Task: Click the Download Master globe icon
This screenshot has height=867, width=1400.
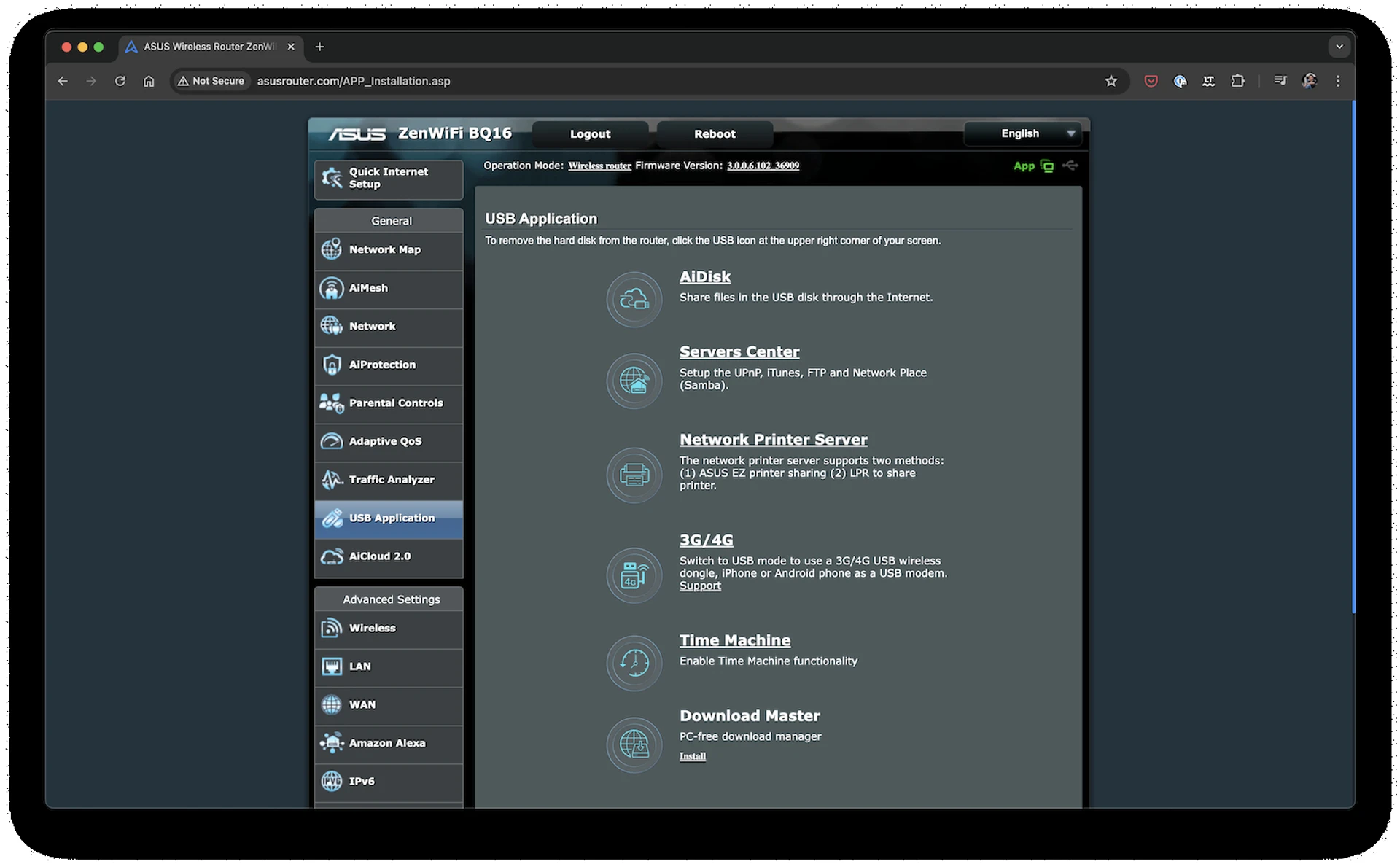Action: pos(634,744)
